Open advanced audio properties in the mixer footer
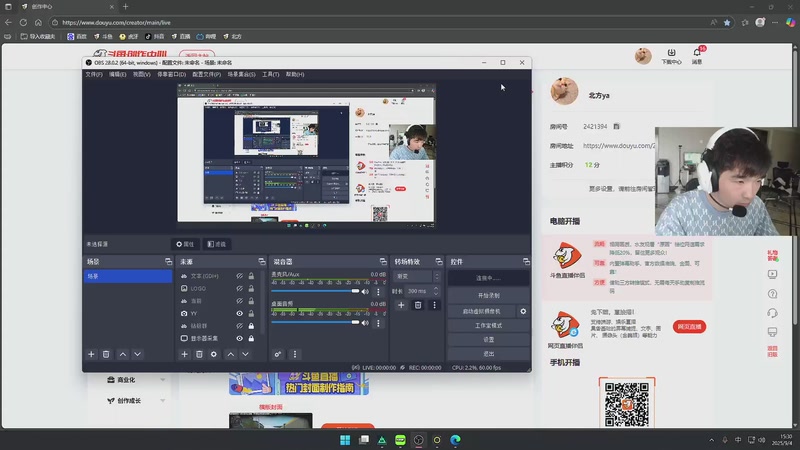Viewport: 800px width, 450px height. 278,354
